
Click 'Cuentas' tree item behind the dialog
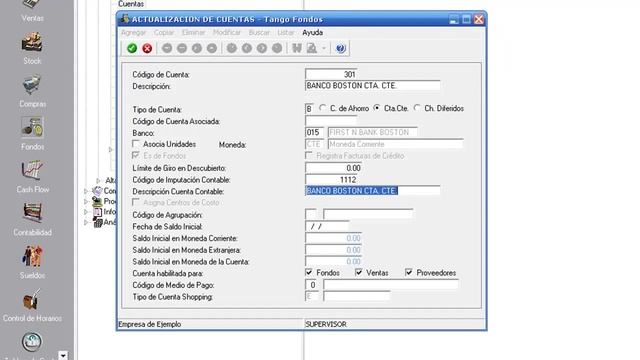coord(131,4)
